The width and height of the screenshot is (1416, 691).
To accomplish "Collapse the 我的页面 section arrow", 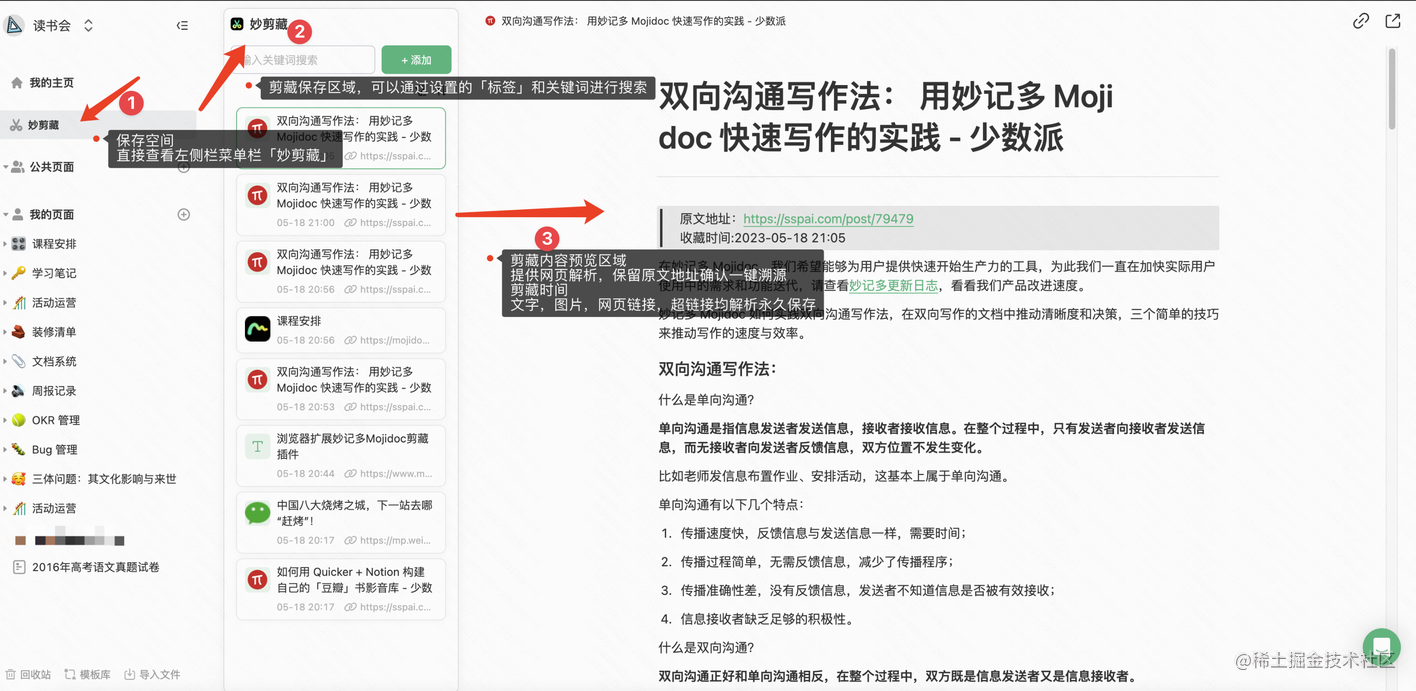I will coord(5,214).
